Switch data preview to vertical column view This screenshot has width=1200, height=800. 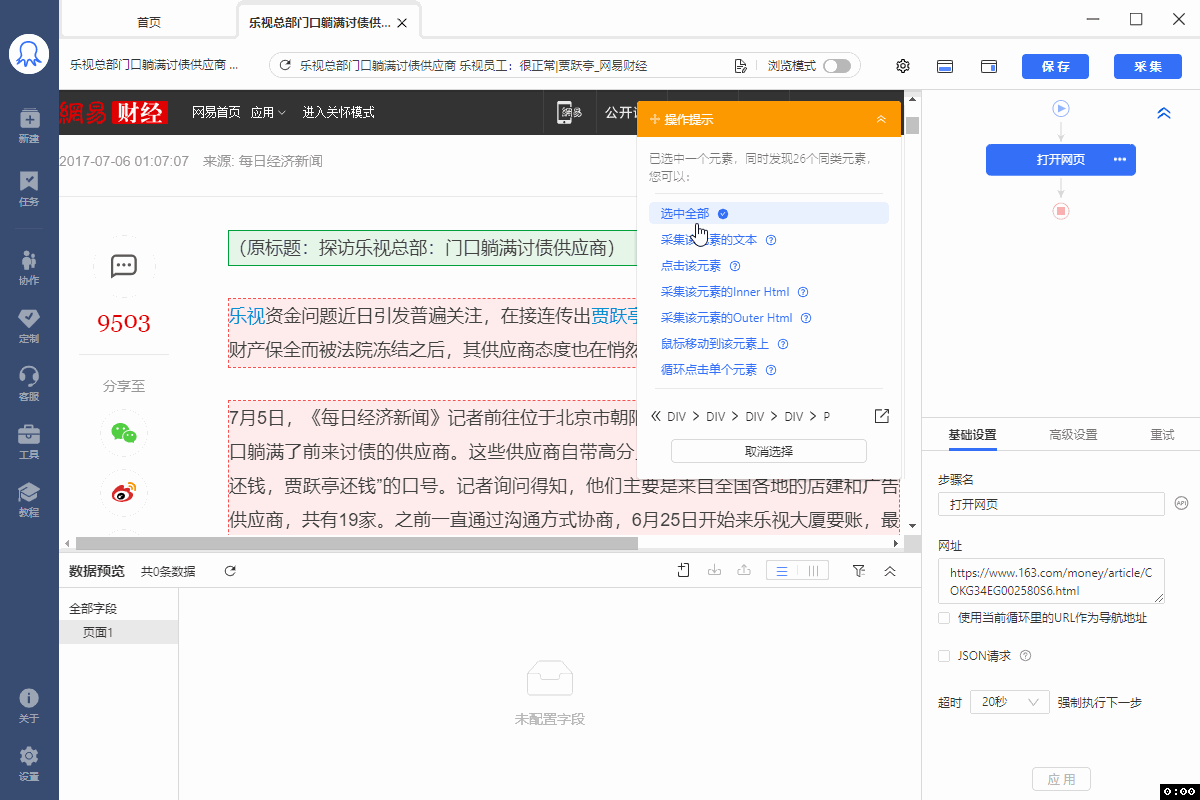click(813, 570)
